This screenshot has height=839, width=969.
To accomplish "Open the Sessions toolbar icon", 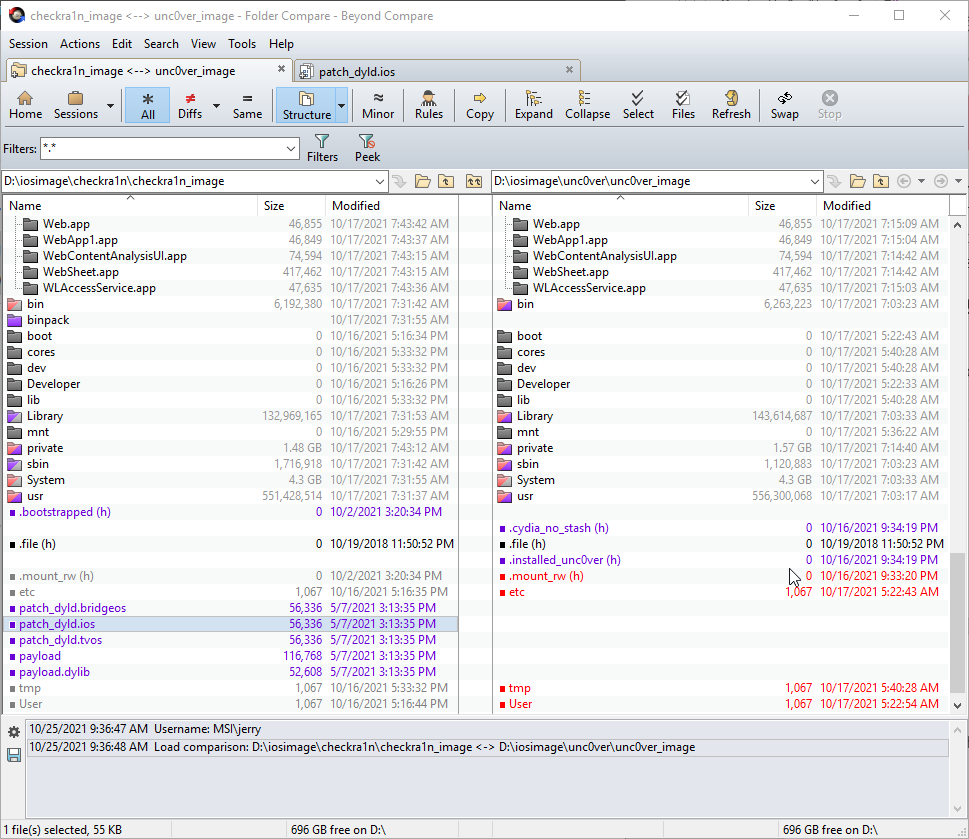I will pyautogui.click(x=75, y=105).
